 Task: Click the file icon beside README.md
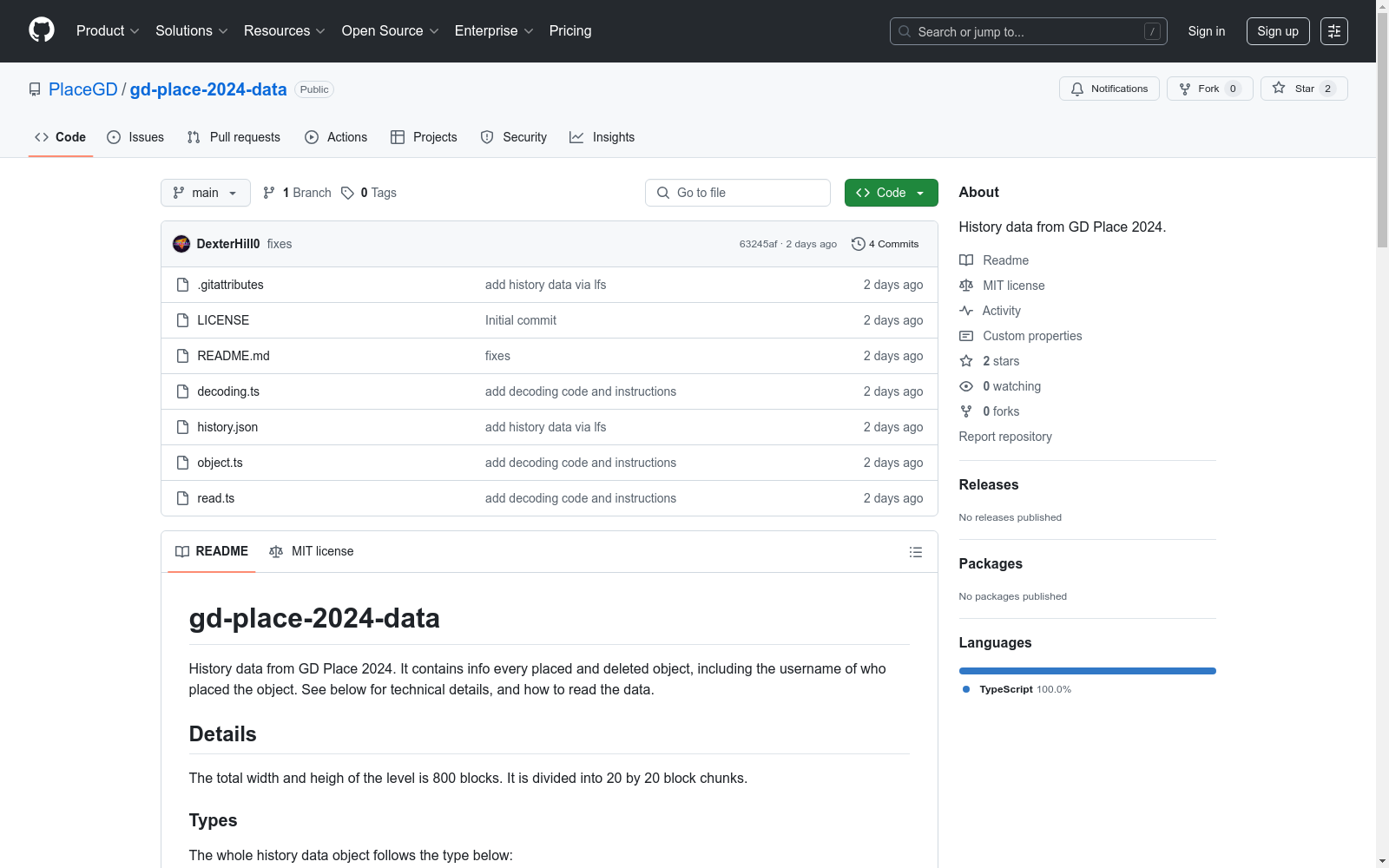coord(182,356)
